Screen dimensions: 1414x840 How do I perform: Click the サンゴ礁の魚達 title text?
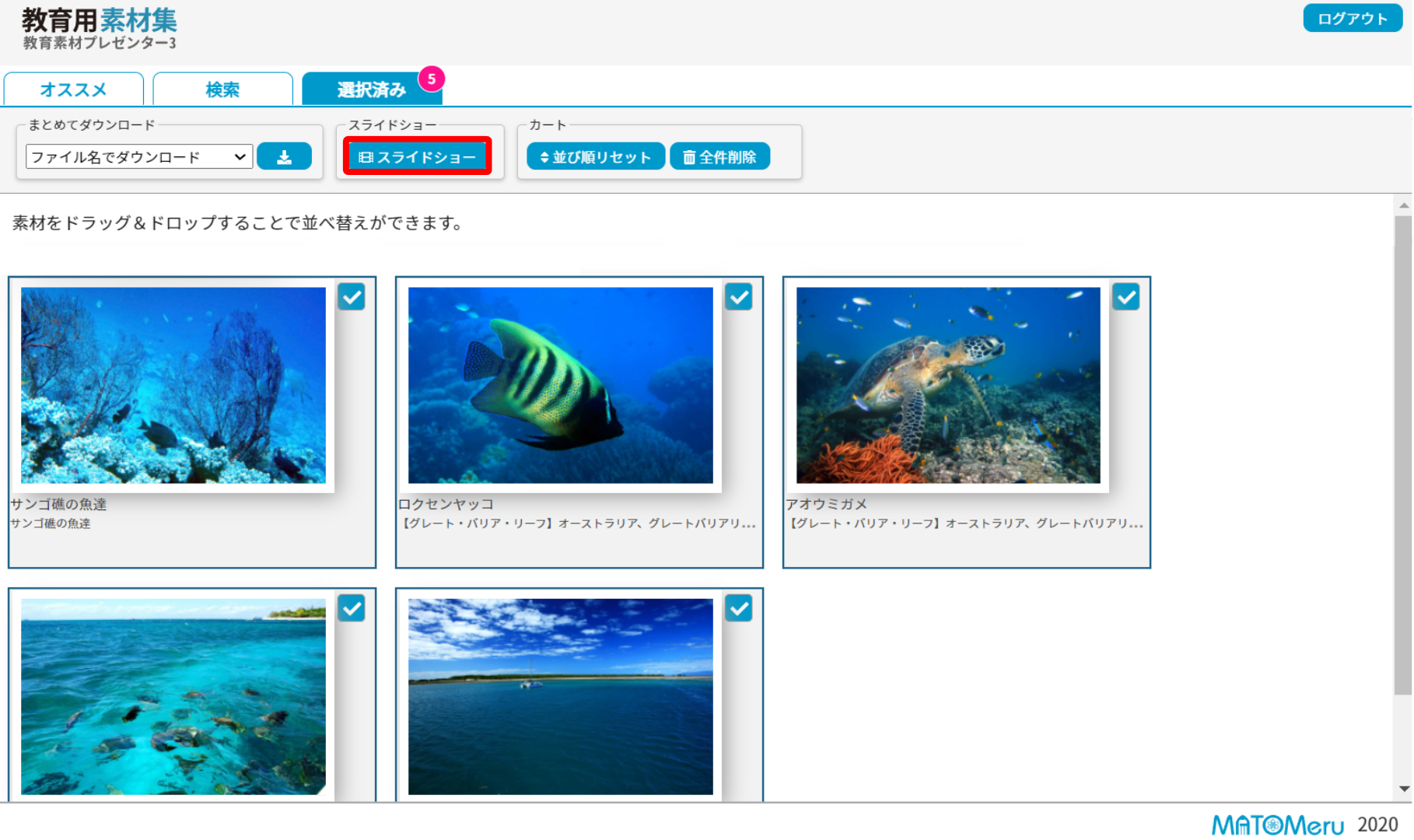(58, 504)
